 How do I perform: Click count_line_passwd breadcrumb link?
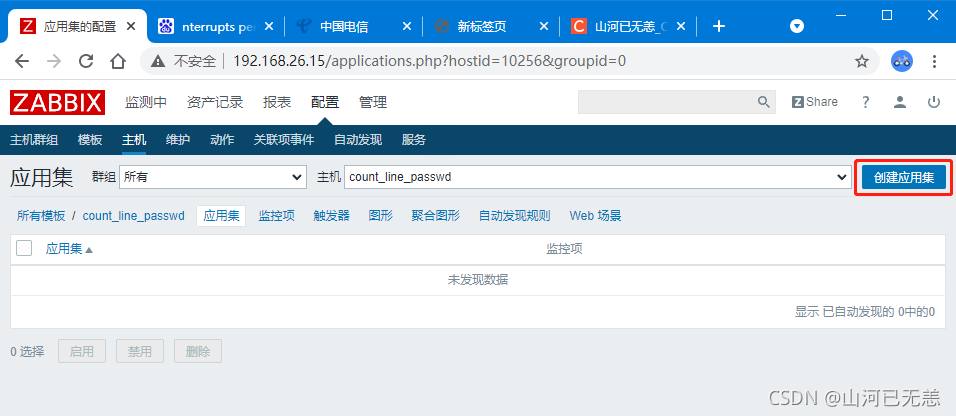tap(134, 216)
